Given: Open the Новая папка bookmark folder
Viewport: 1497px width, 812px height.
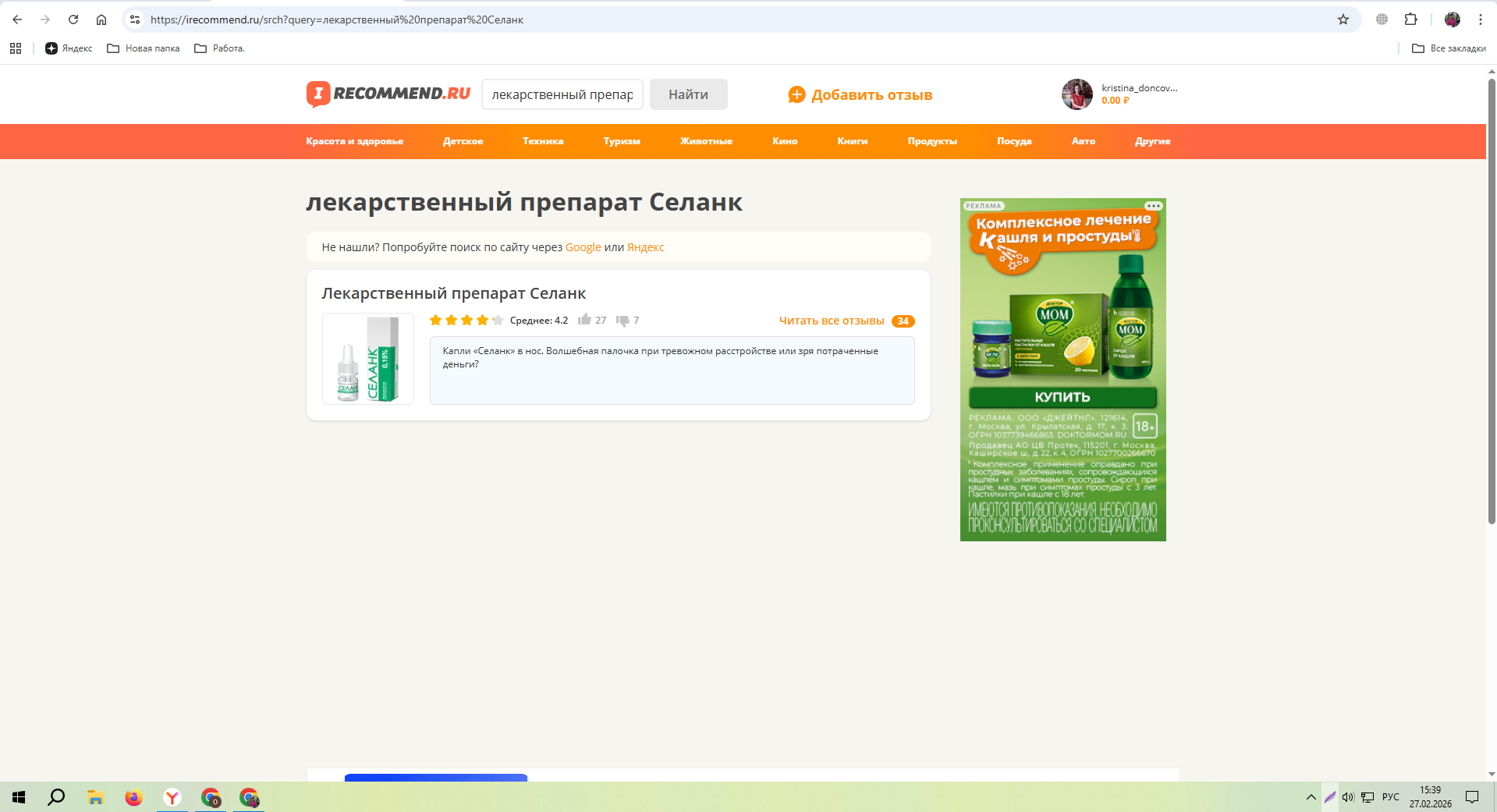Looking at the screenshot, I should tap(144, 48).
